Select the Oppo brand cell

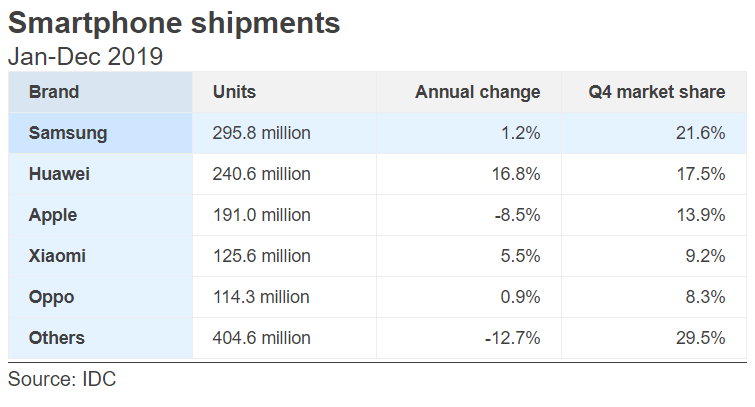tap(52, 297)
